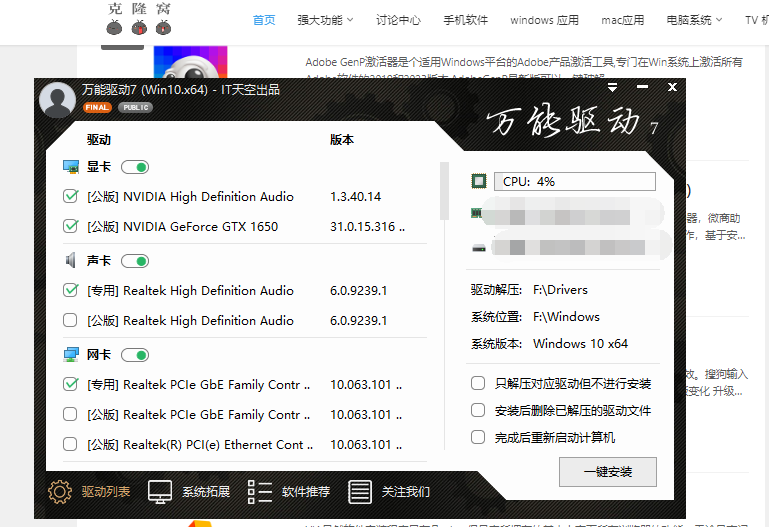
Task: Switch to 系统拓展 tab label
Action: click(206, 492)
